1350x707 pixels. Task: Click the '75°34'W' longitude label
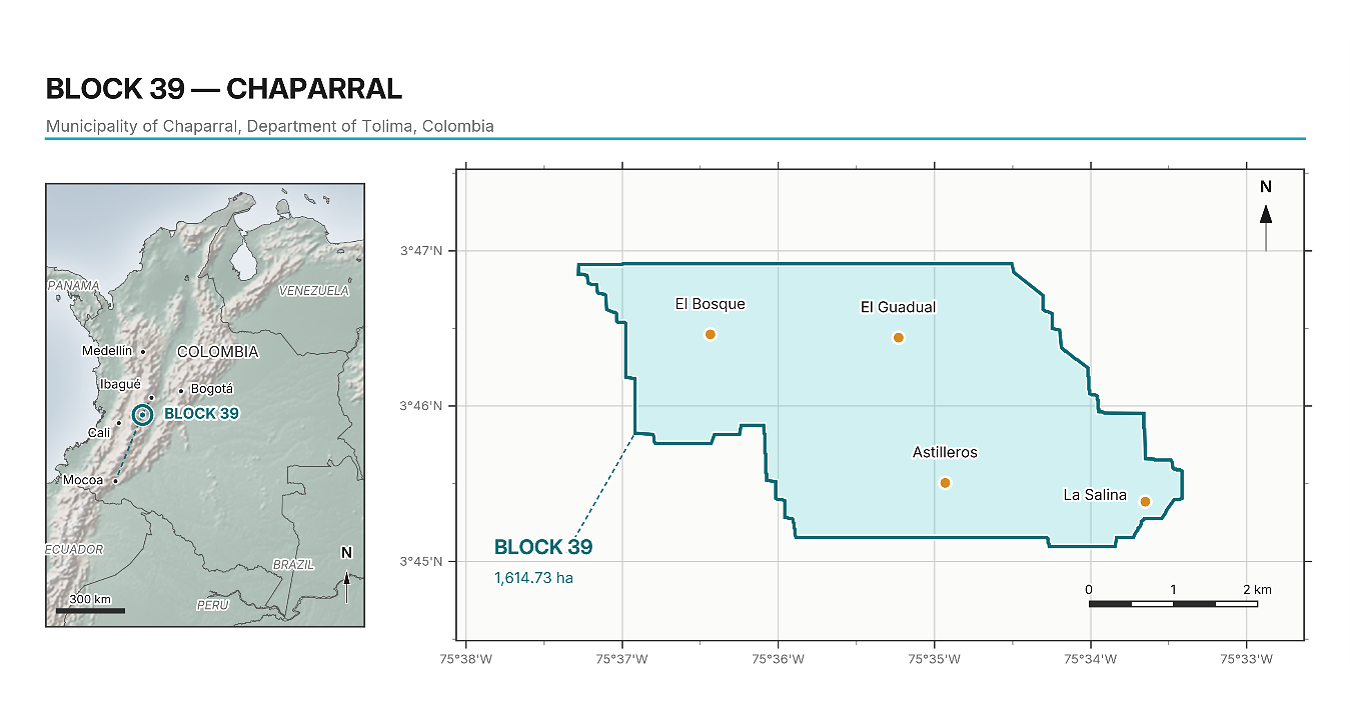[x=1090, y=659]
